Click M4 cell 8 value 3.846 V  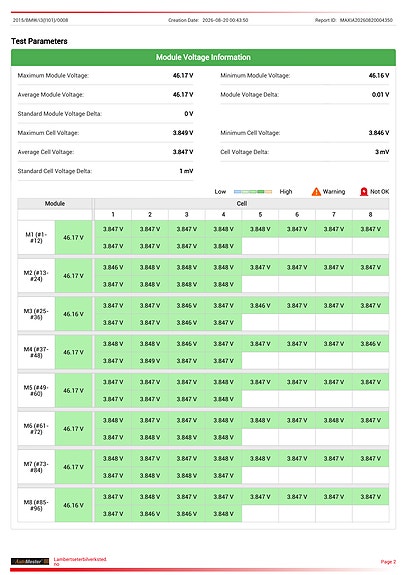pos(370,344)
